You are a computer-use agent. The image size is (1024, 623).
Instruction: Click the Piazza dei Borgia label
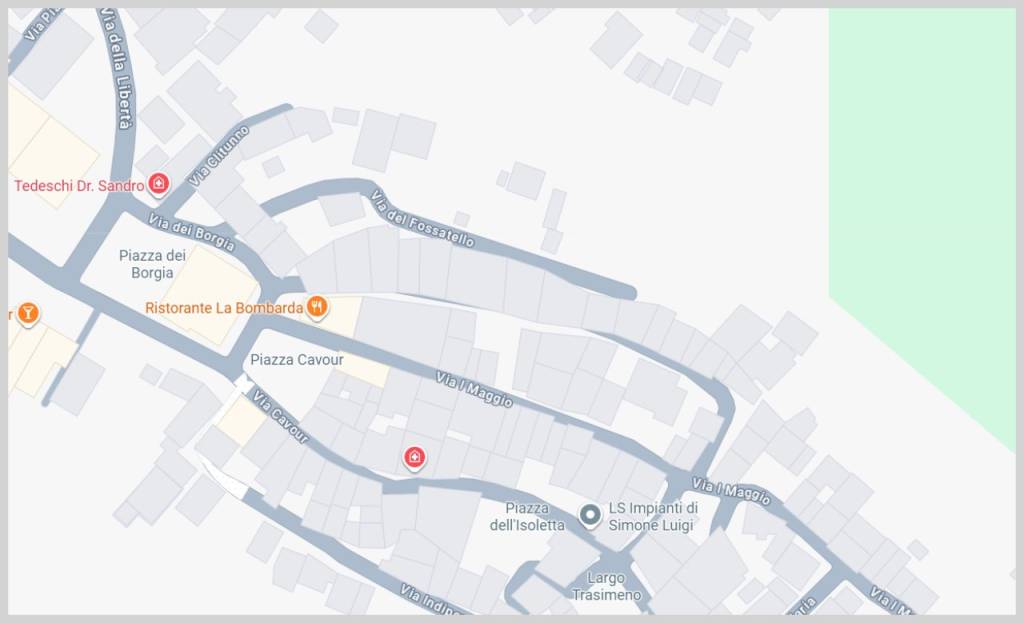point(152,264)
